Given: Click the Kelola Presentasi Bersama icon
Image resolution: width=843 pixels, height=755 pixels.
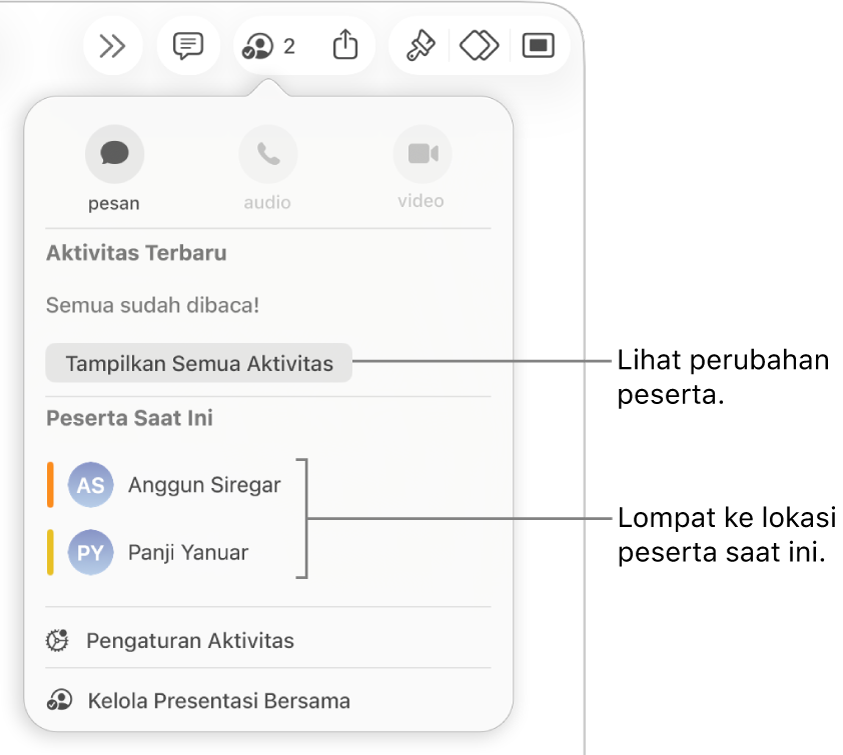Looking at the screenshot, I should coord(59,700).
